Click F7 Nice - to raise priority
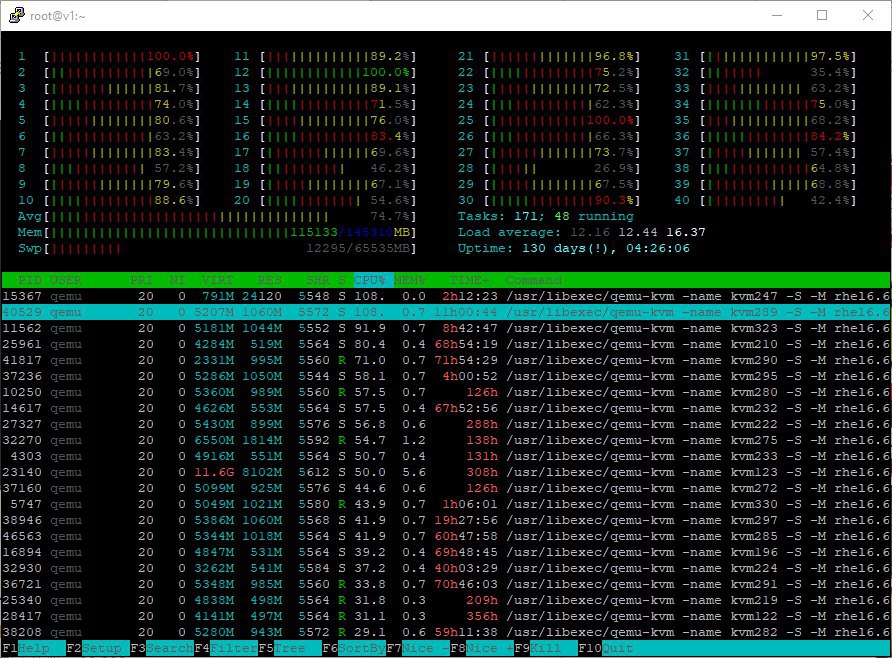Image resolution: width=892 pixels, height=658 pixels. (x=418, y=648)
